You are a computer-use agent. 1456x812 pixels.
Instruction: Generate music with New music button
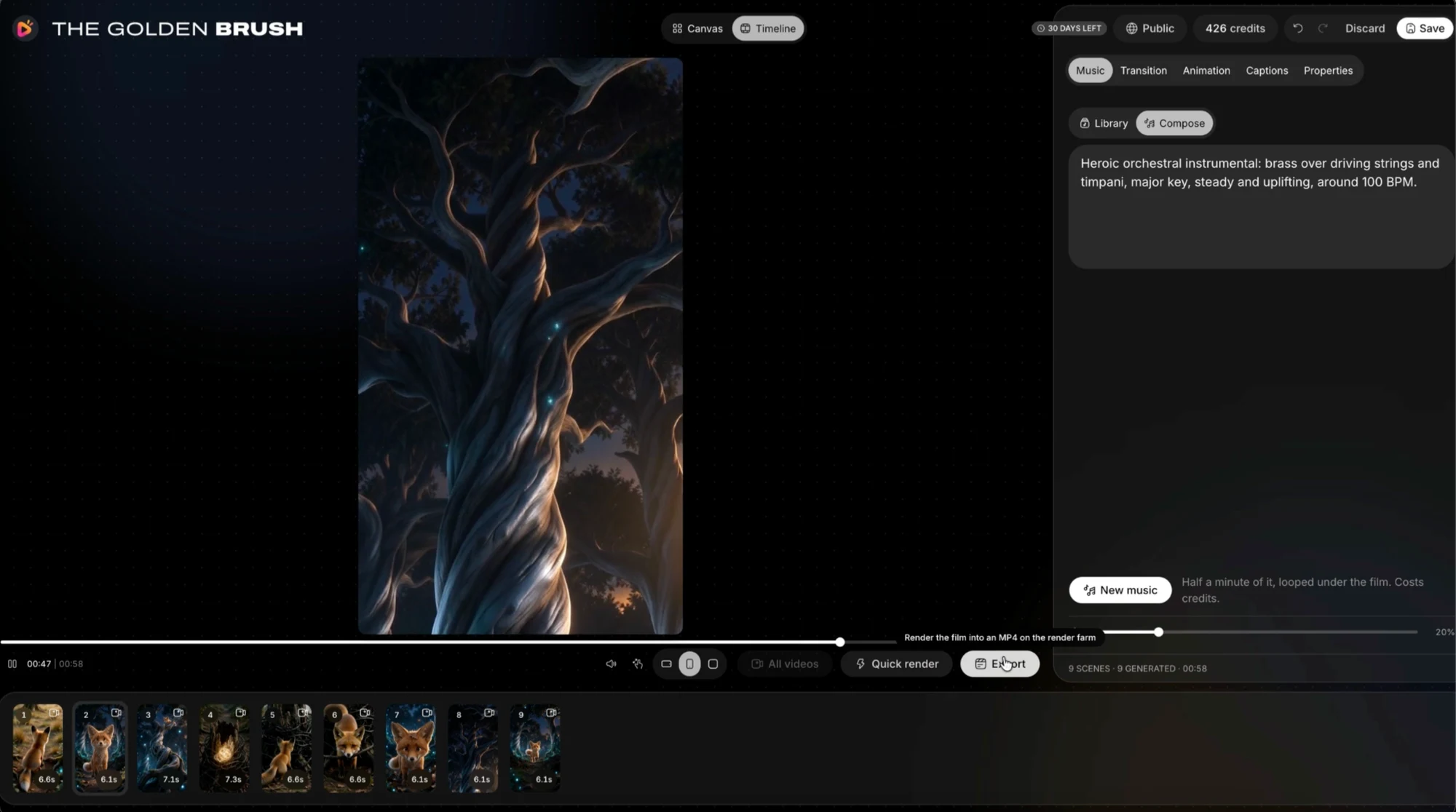pos(1120,590)
